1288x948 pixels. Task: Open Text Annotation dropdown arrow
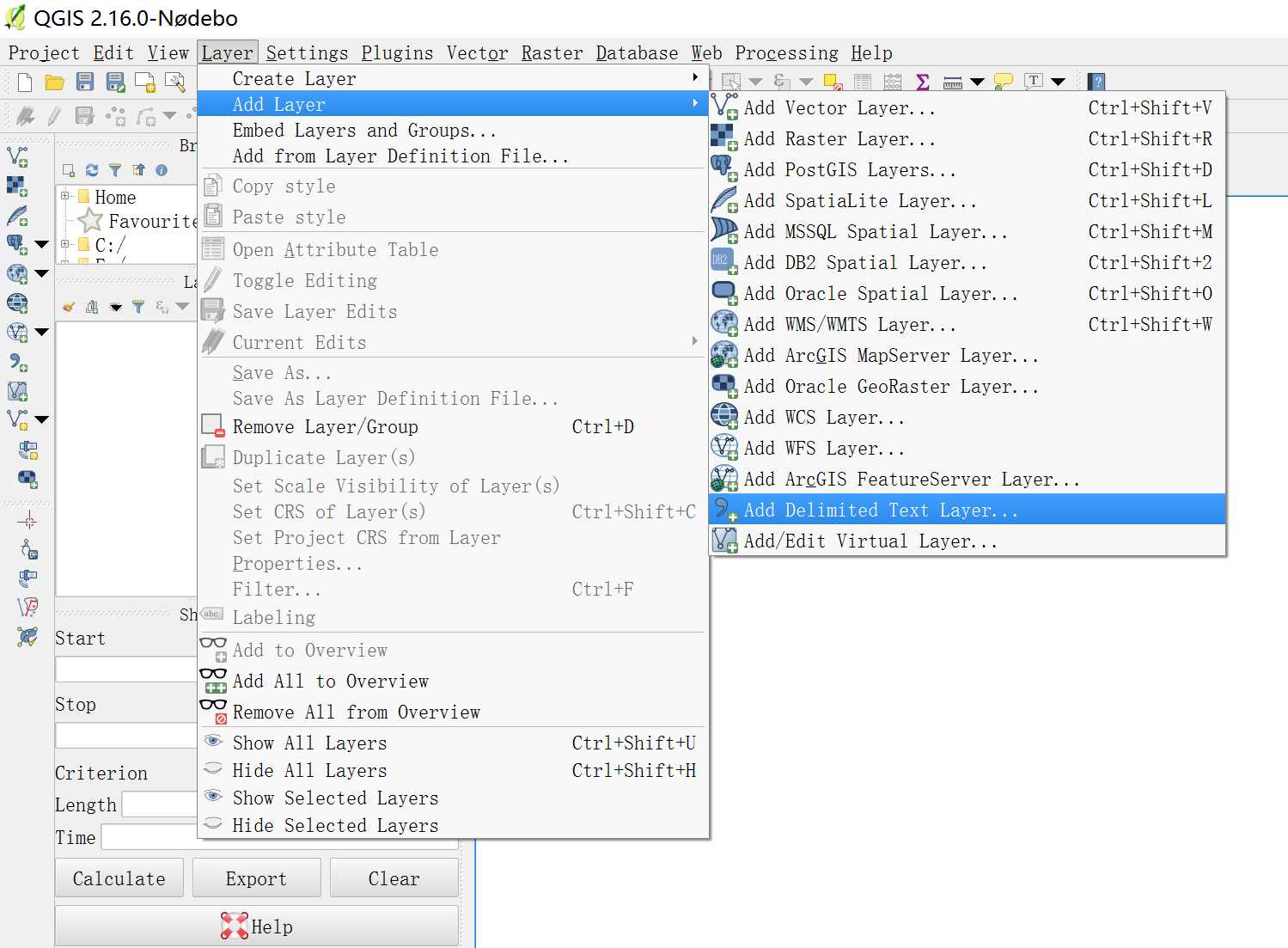[1059, 82]
